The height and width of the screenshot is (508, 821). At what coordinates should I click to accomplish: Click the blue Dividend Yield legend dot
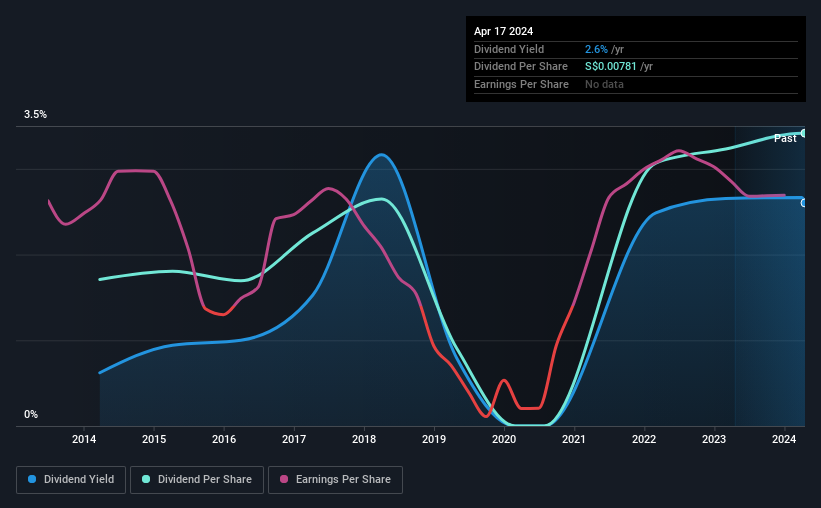(32, 479)
